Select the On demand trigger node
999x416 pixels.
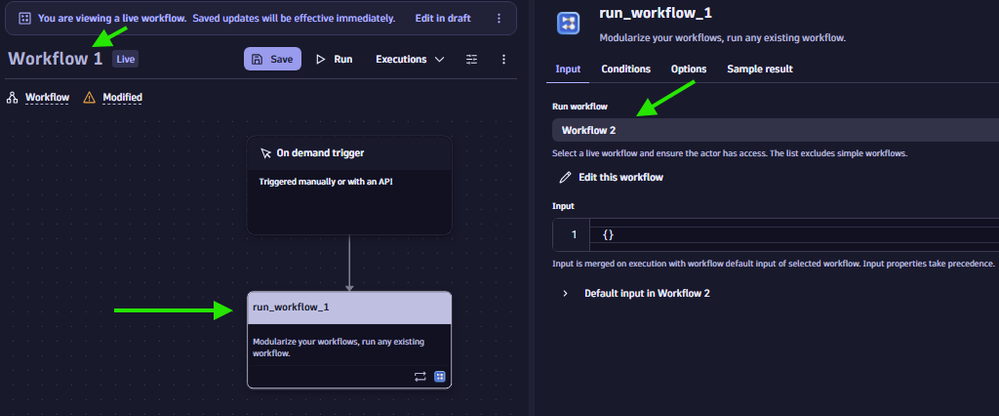[349, 185]
